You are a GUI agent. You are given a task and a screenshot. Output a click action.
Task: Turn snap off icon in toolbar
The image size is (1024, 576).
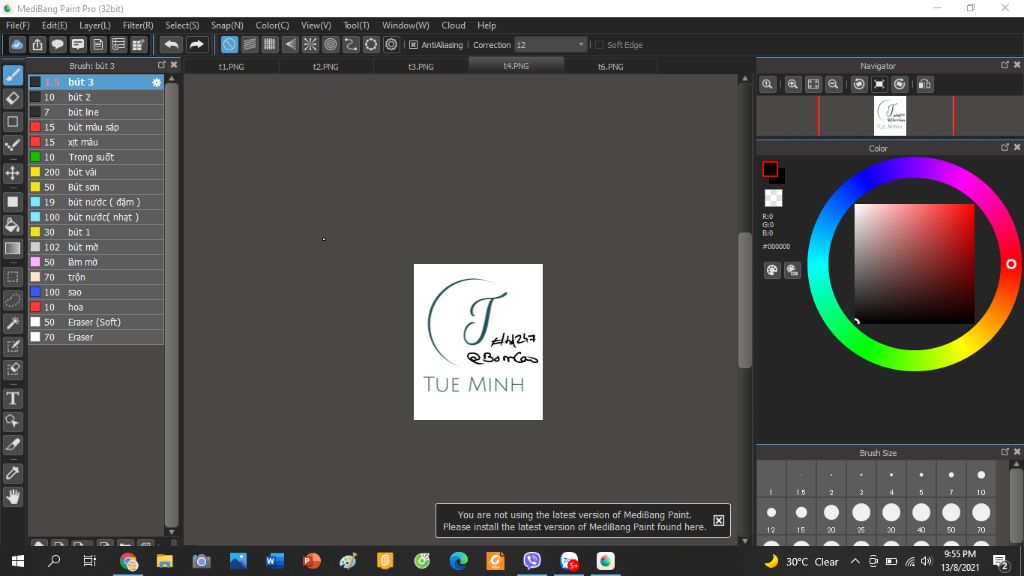coord(229,44)
